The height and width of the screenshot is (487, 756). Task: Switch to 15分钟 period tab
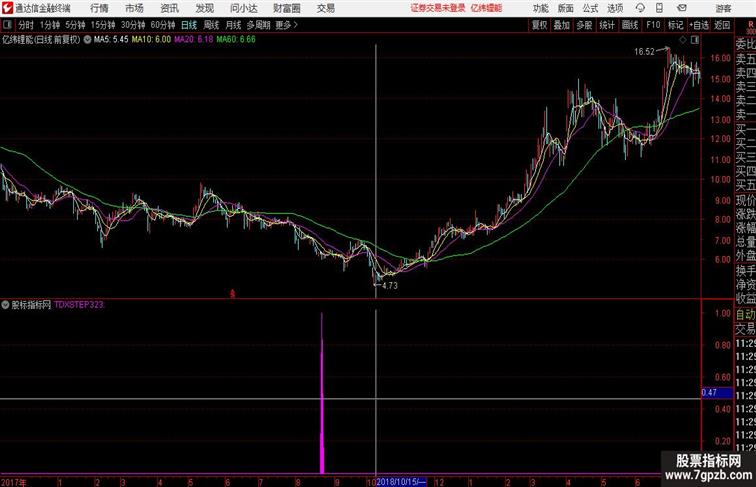103,25
